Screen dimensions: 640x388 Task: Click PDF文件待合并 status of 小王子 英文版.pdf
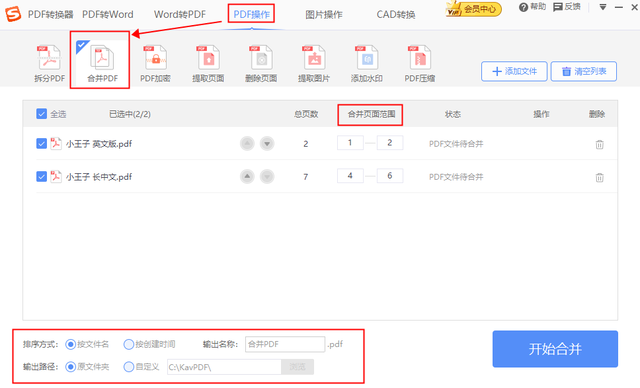[x=456, y=144]
